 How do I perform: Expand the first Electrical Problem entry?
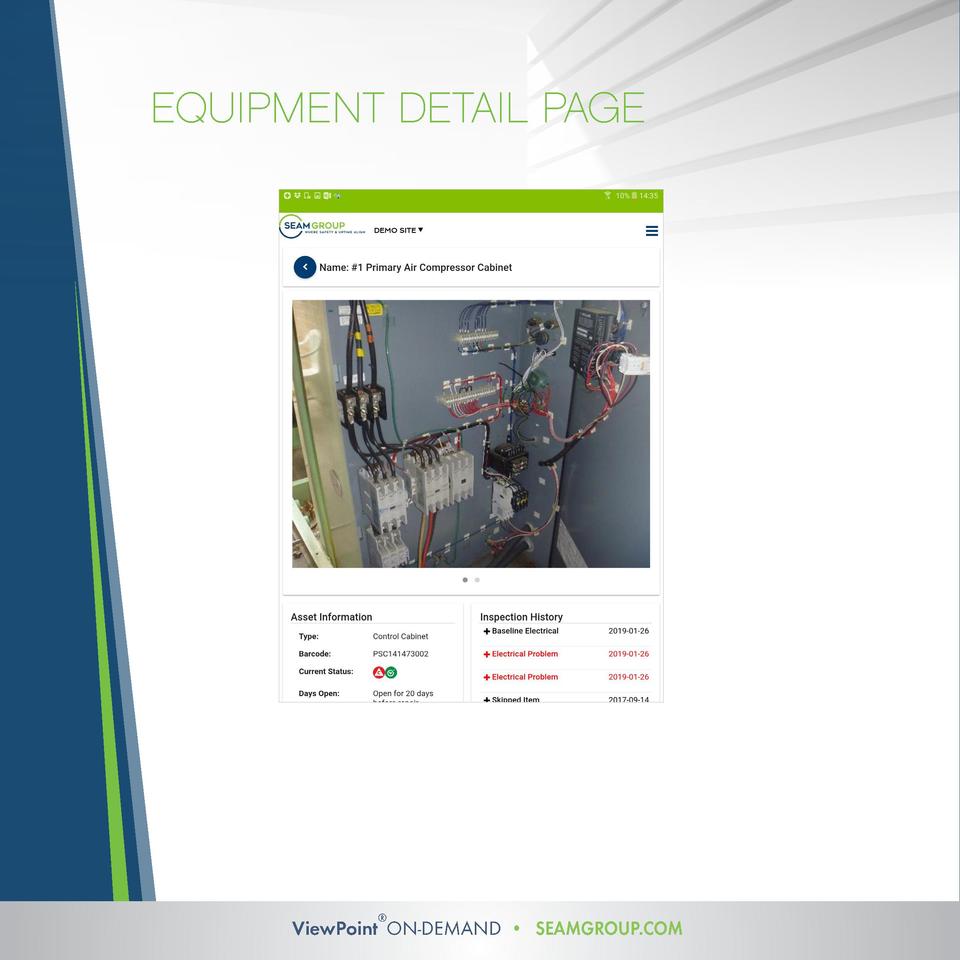click(522, 654)
